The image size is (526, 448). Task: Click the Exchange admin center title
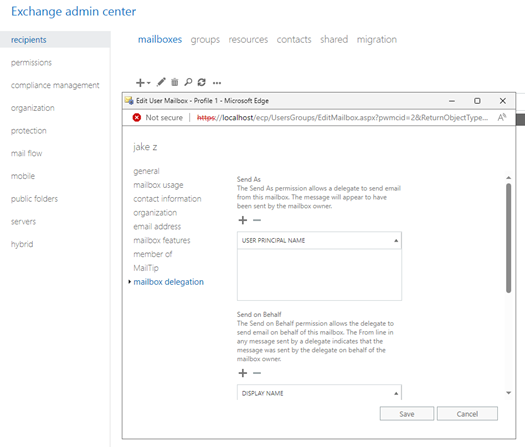[73, 11]
